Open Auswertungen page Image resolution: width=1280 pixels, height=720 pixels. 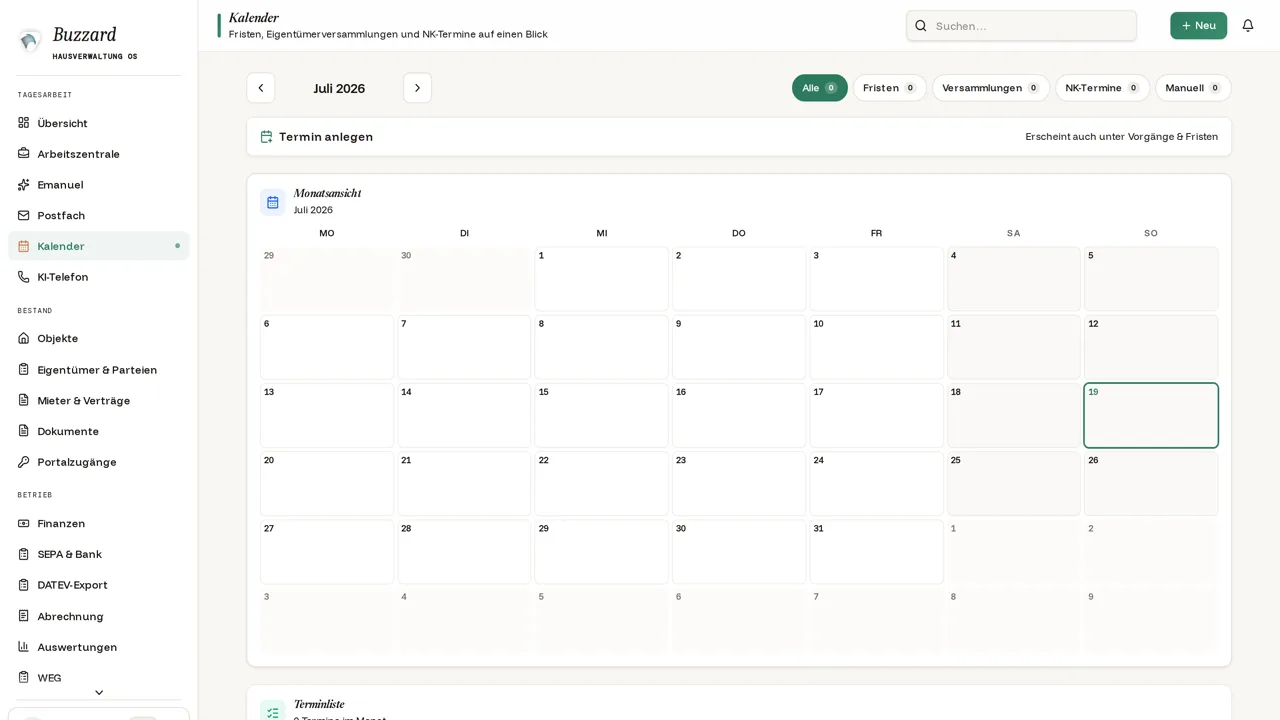(x=99, y=647)
